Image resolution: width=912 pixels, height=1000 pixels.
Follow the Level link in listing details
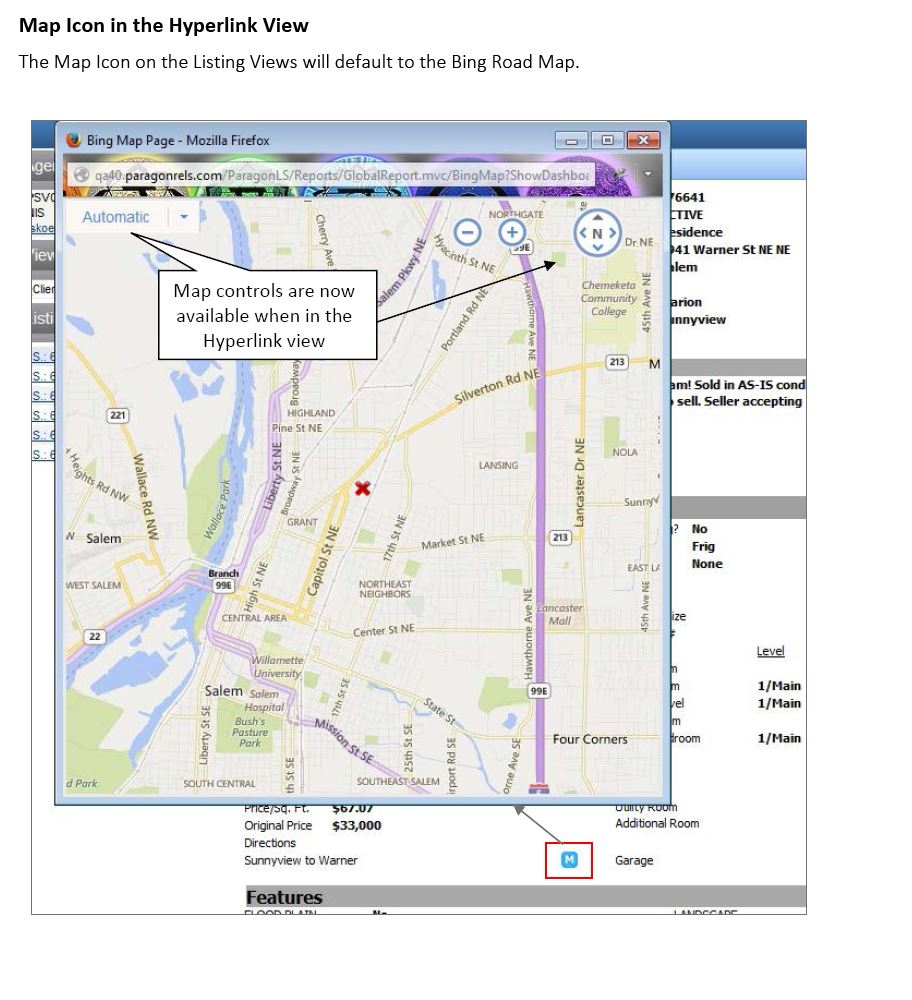point(770,651)
